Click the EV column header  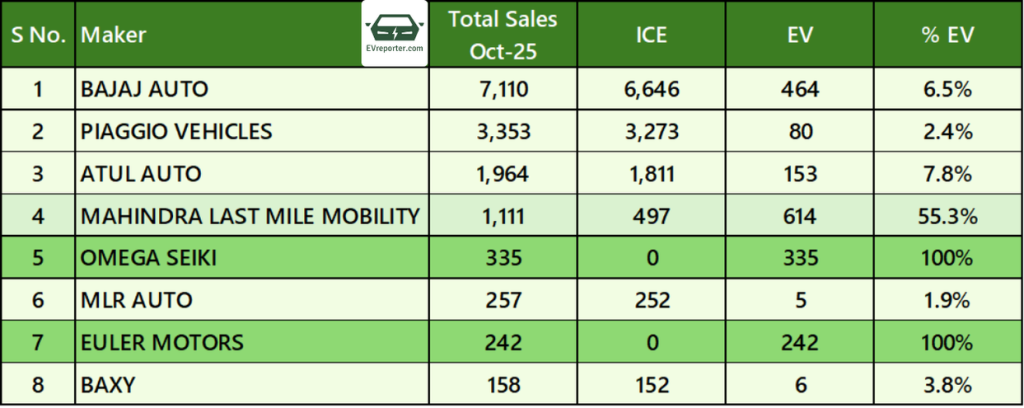pos(801,35)
